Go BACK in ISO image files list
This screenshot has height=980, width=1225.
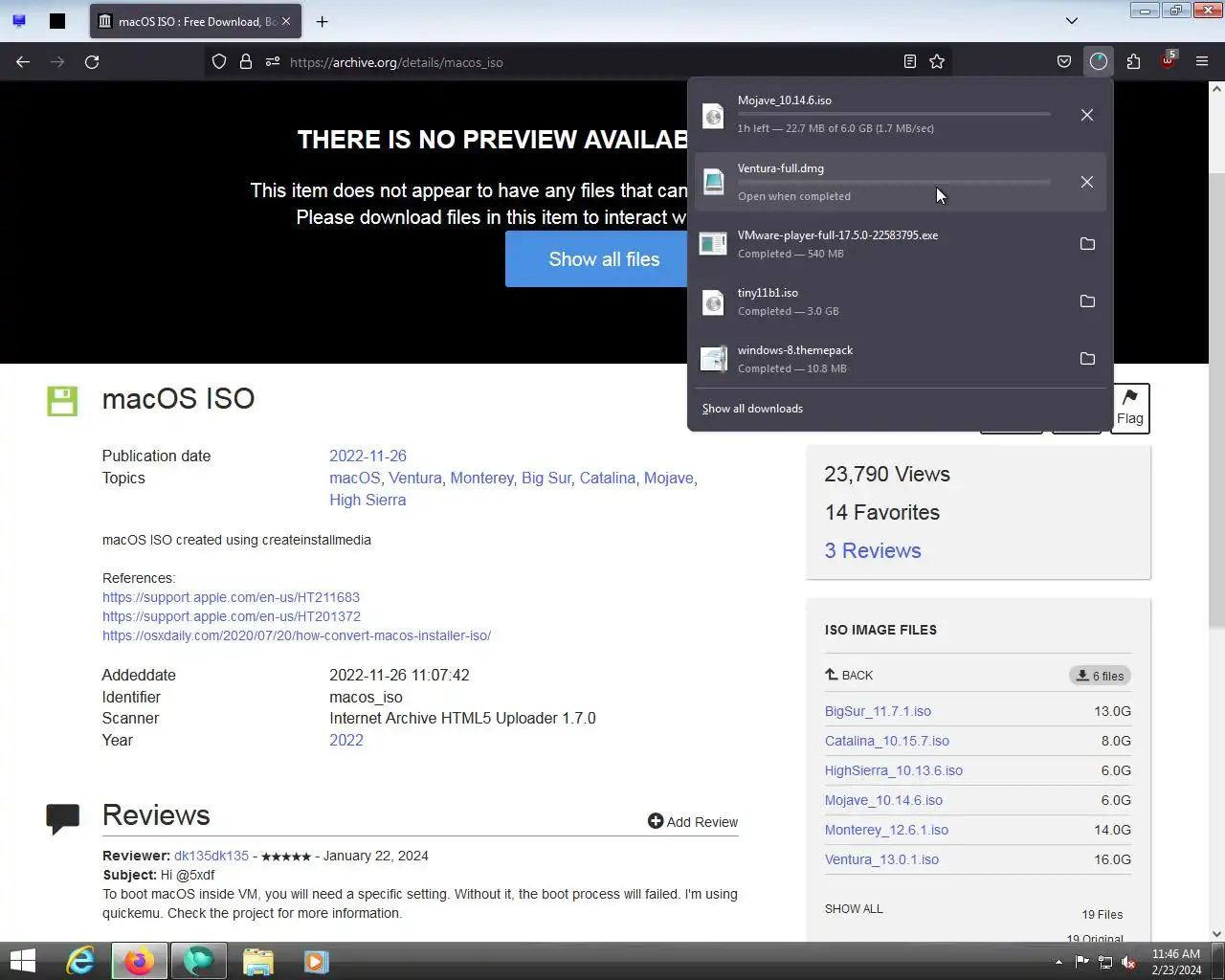tap(849, 675)
